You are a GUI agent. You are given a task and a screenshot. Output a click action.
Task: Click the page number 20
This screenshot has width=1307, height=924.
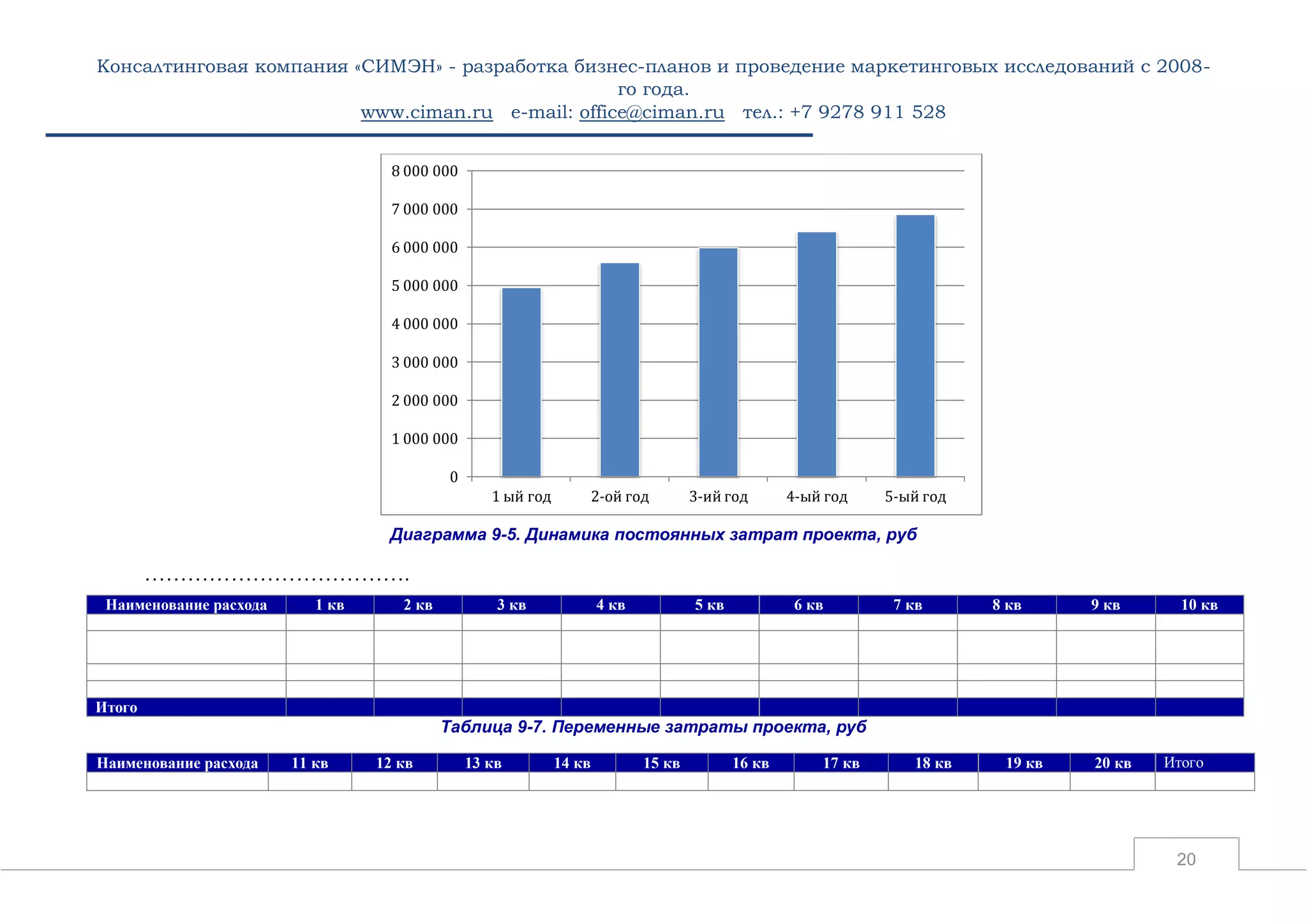click(x=1186, y=859)
